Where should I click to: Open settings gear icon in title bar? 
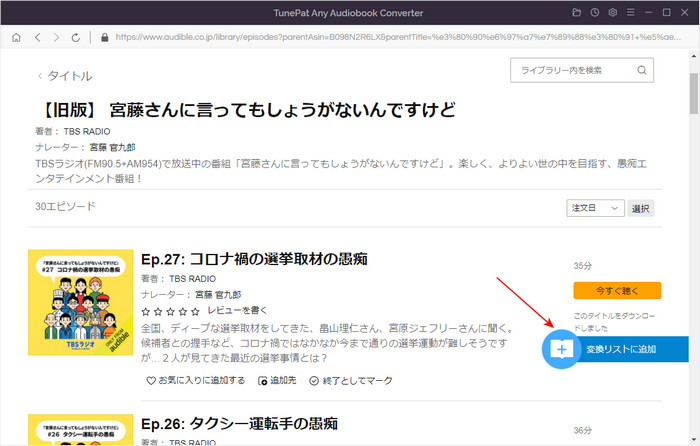(612, 13)
